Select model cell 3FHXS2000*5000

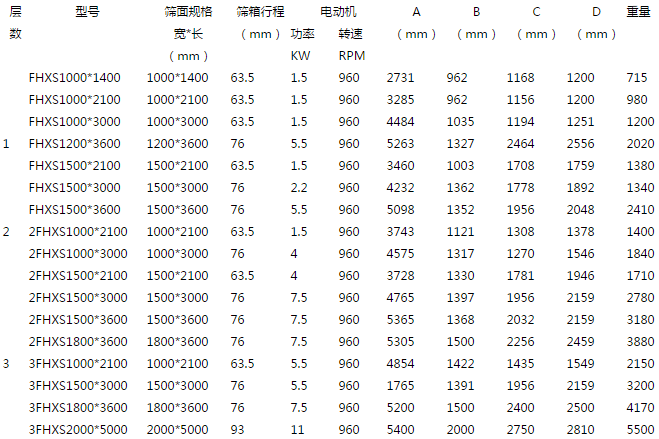pyautogui.click(x=77, y=429)
